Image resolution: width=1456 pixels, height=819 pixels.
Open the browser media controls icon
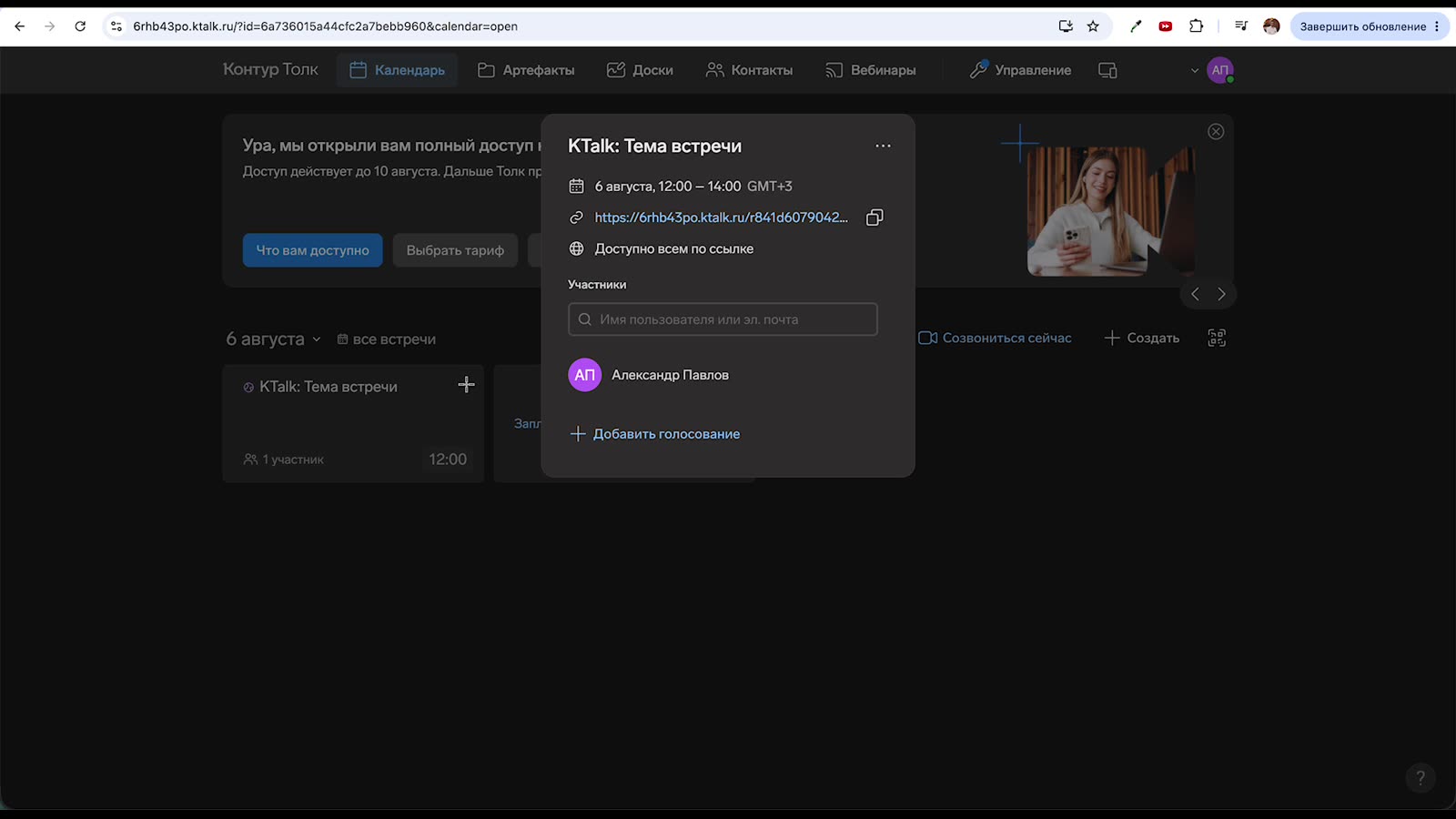coord(1241,26)
